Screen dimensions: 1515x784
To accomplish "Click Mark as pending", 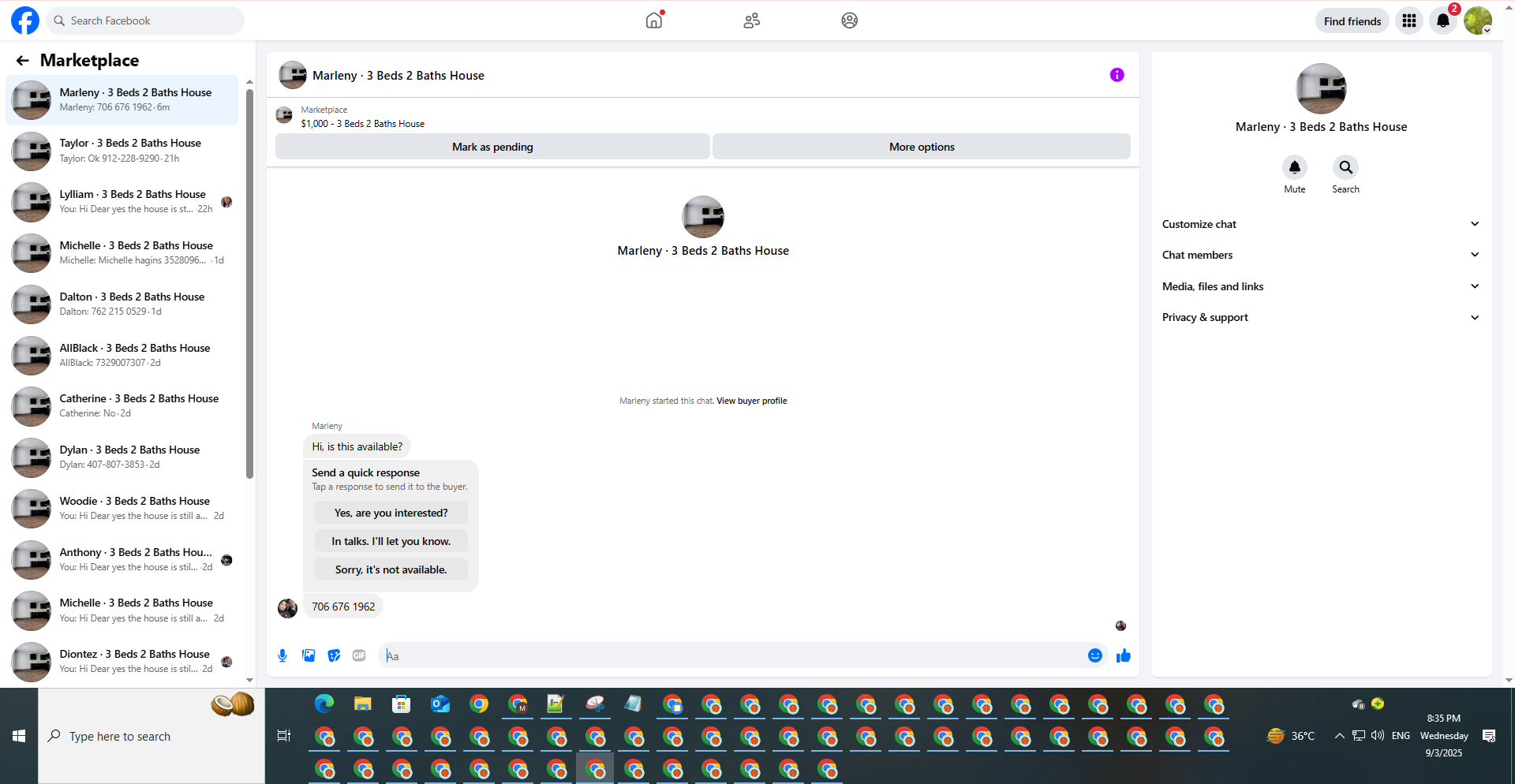I will [492, 147].
